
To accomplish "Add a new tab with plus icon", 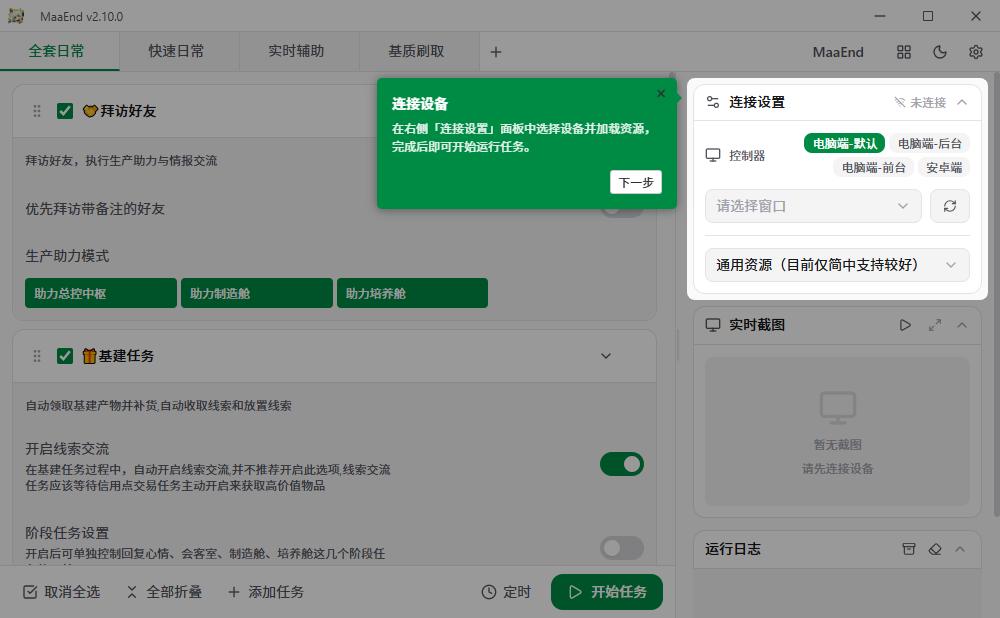I will tap(496, 52).
